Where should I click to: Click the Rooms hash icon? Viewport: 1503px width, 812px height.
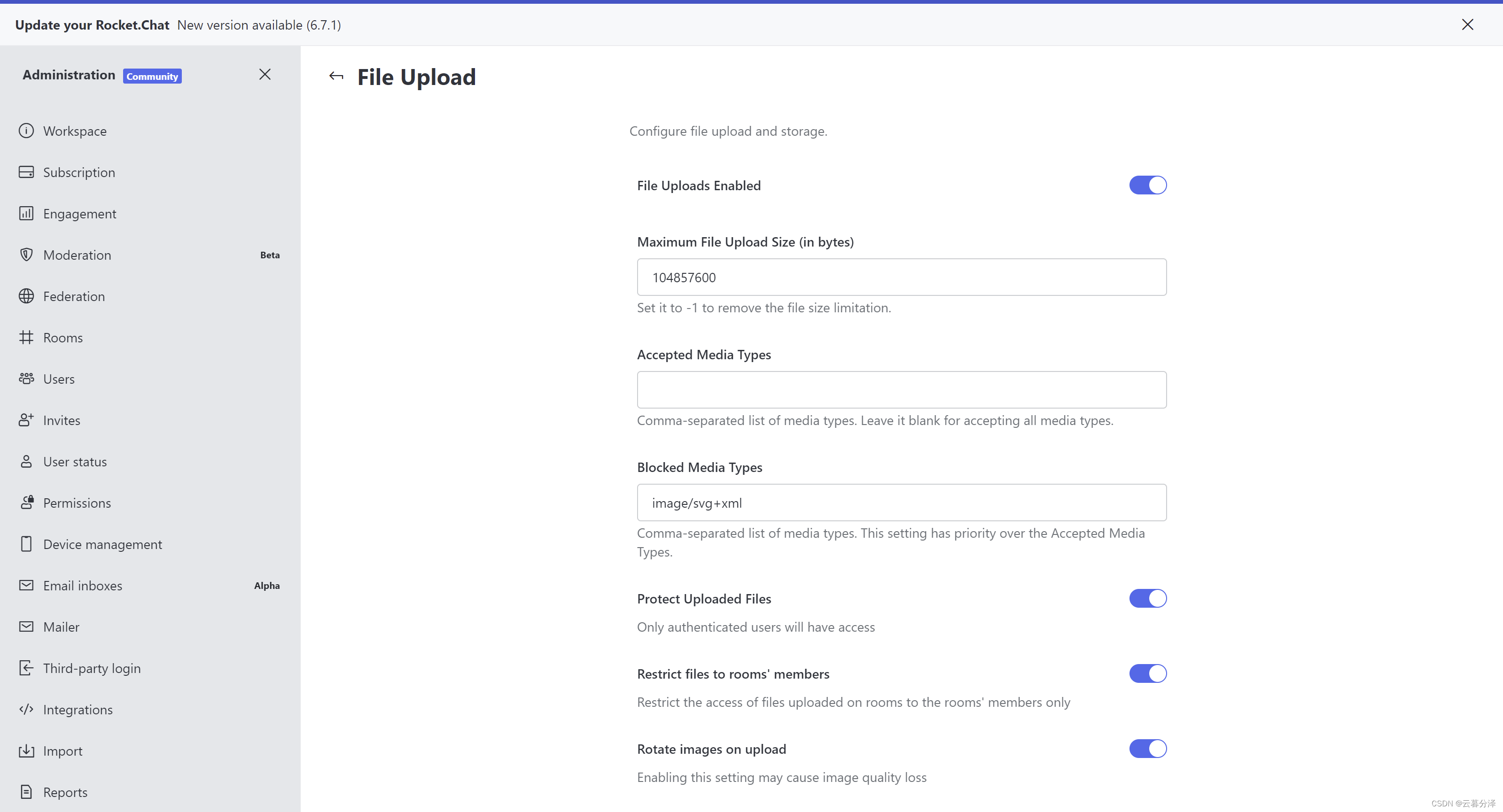pyautogui.click(x=26, y=337)
